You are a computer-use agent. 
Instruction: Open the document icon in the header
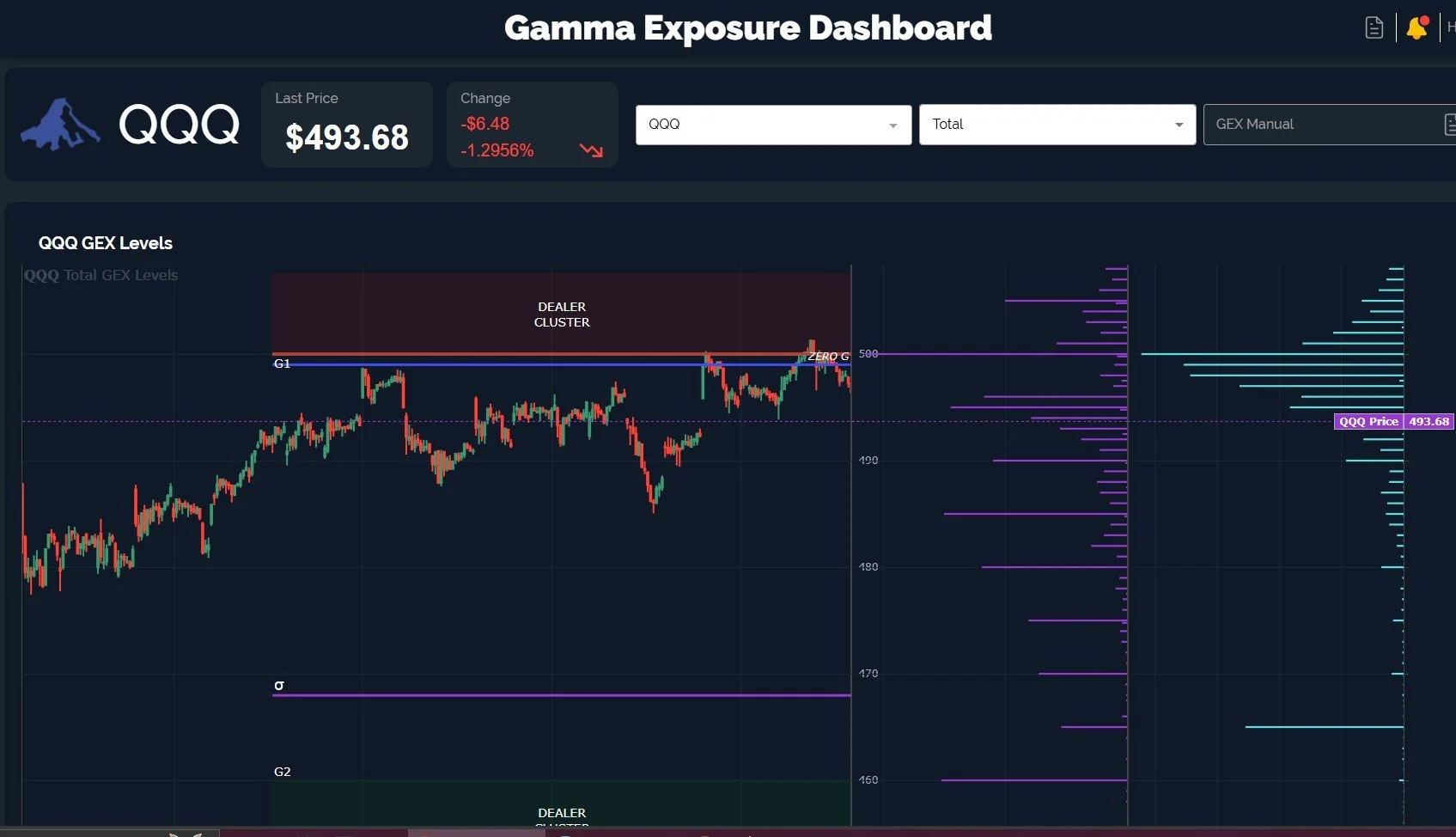tap(1374, 27)
